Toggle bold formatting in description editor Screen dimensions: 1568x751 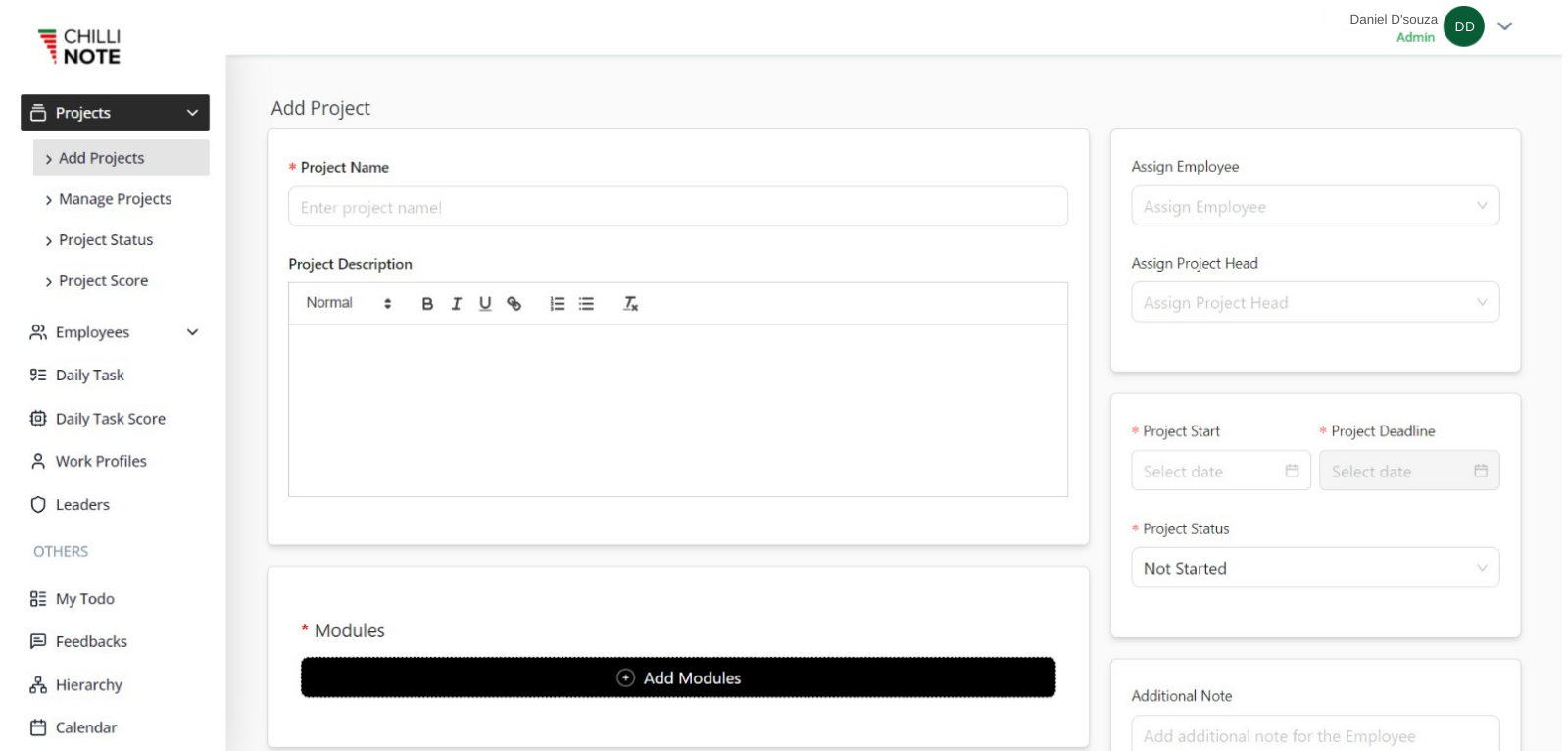point(427,304)
